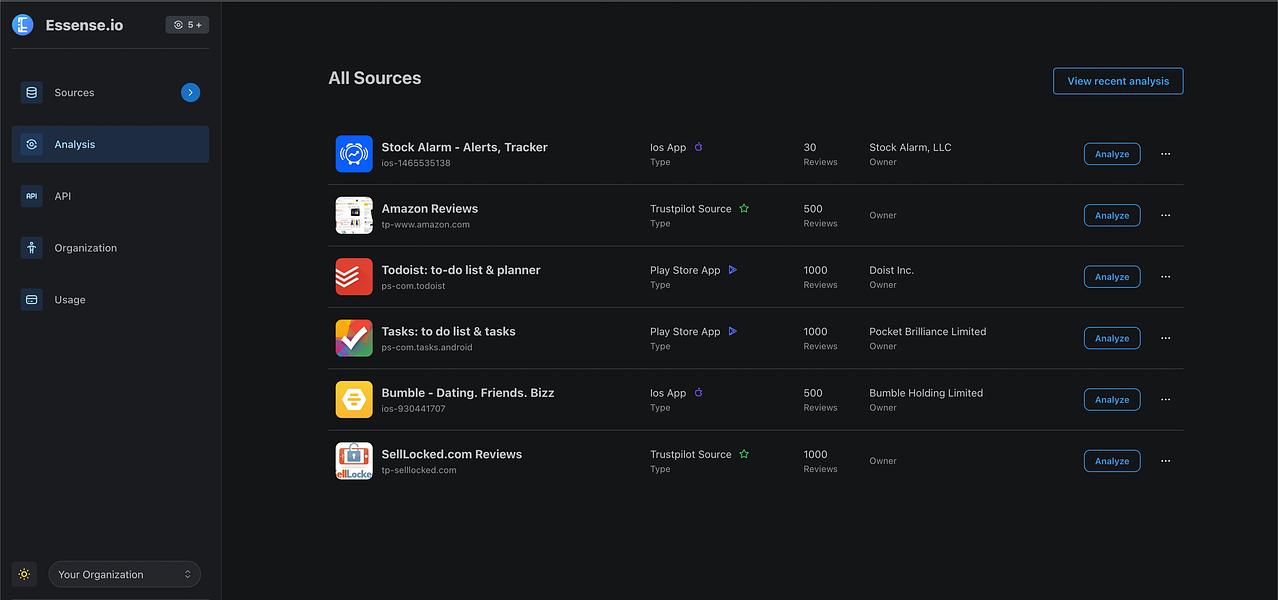The image size is (1278, 600).
Task: Click the Bumble app icon
Action: click(x=354, y=400)
